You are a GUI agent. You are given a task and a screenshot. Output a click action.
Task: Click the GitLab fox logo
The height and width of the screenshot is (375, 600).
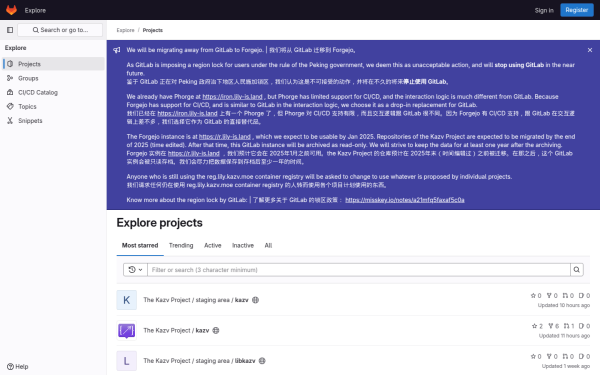[x=11, y=10]
